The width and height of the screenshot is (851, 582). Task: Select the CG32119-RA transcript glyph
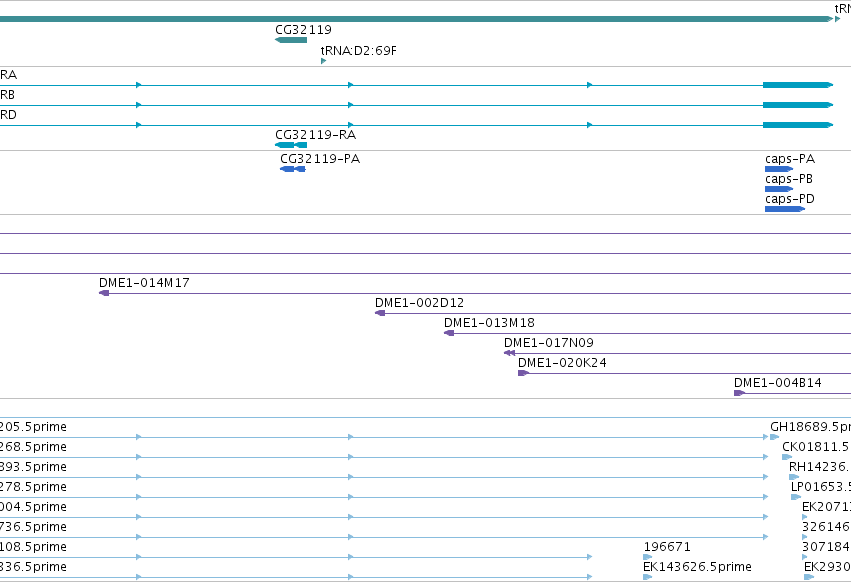point(291,145)
